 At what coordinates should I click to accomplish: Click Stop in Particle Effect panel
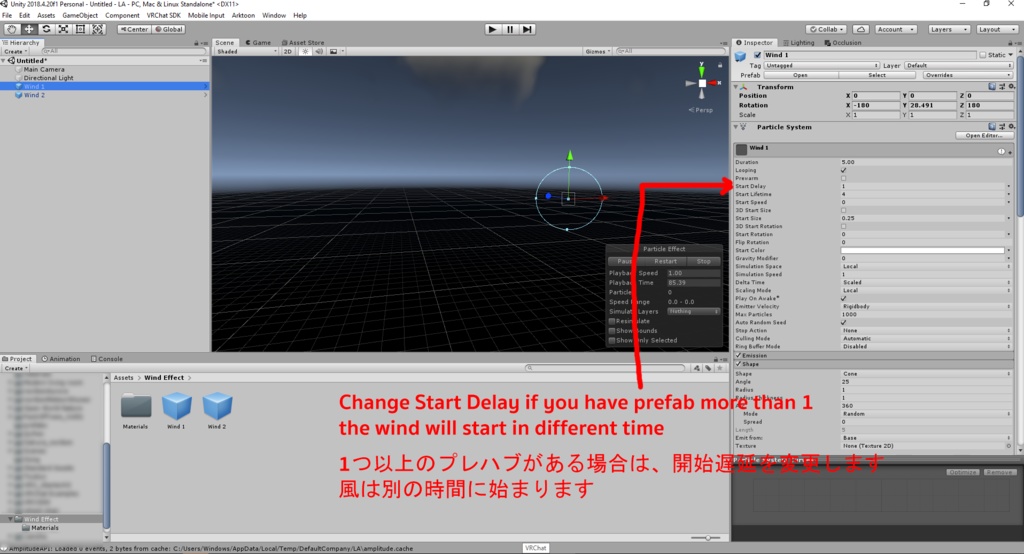tap(703, 261)
